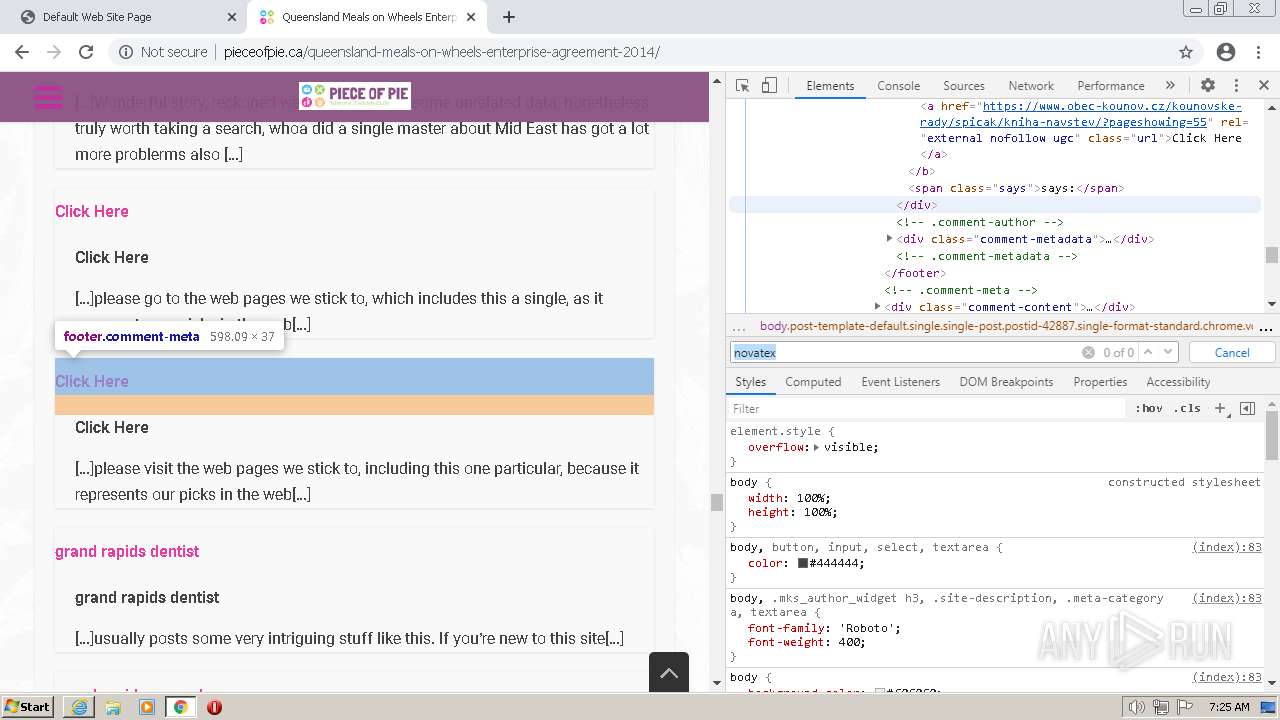Viewport: 1280px width, 720px height.
Task: Open the volume control in system tray
Action: click(x=1136, y=707)
